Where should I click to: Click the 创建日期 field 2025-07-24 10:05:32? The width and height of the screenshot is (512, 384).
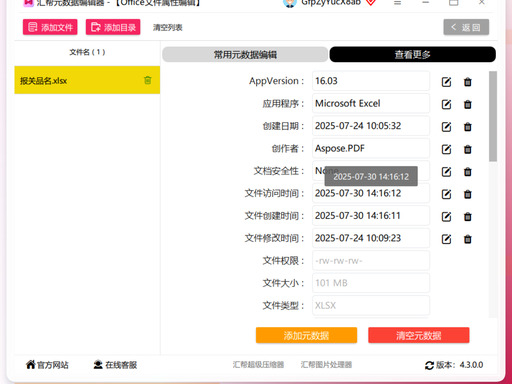[371, 126]
